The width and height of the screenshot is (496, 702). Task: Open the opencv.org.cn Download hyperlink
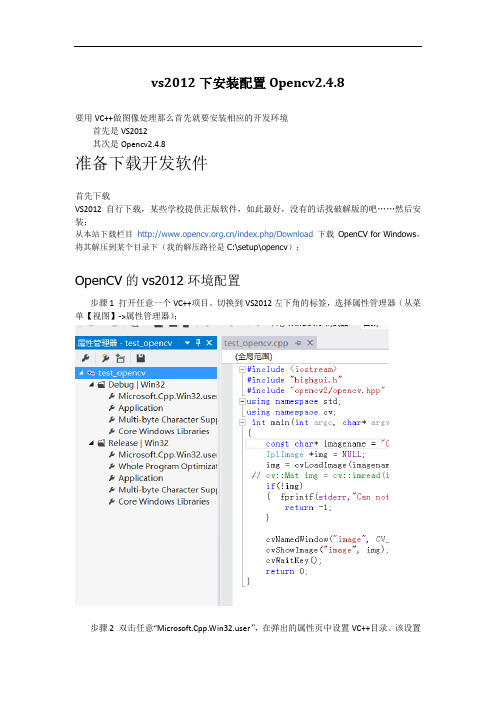pos(225,234)
